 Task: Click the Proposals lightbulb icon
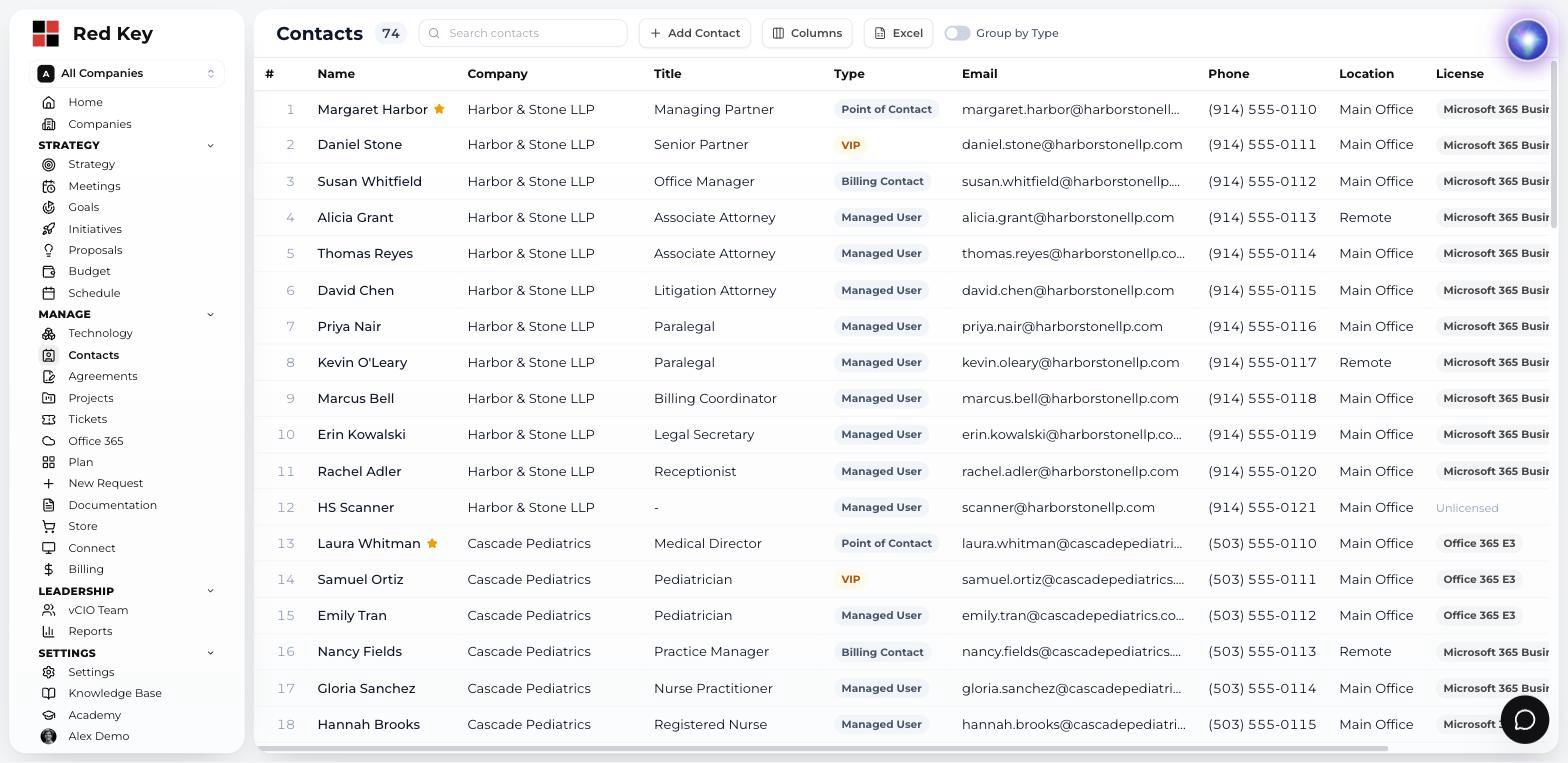pyautogui.click(x=48, y=250)
